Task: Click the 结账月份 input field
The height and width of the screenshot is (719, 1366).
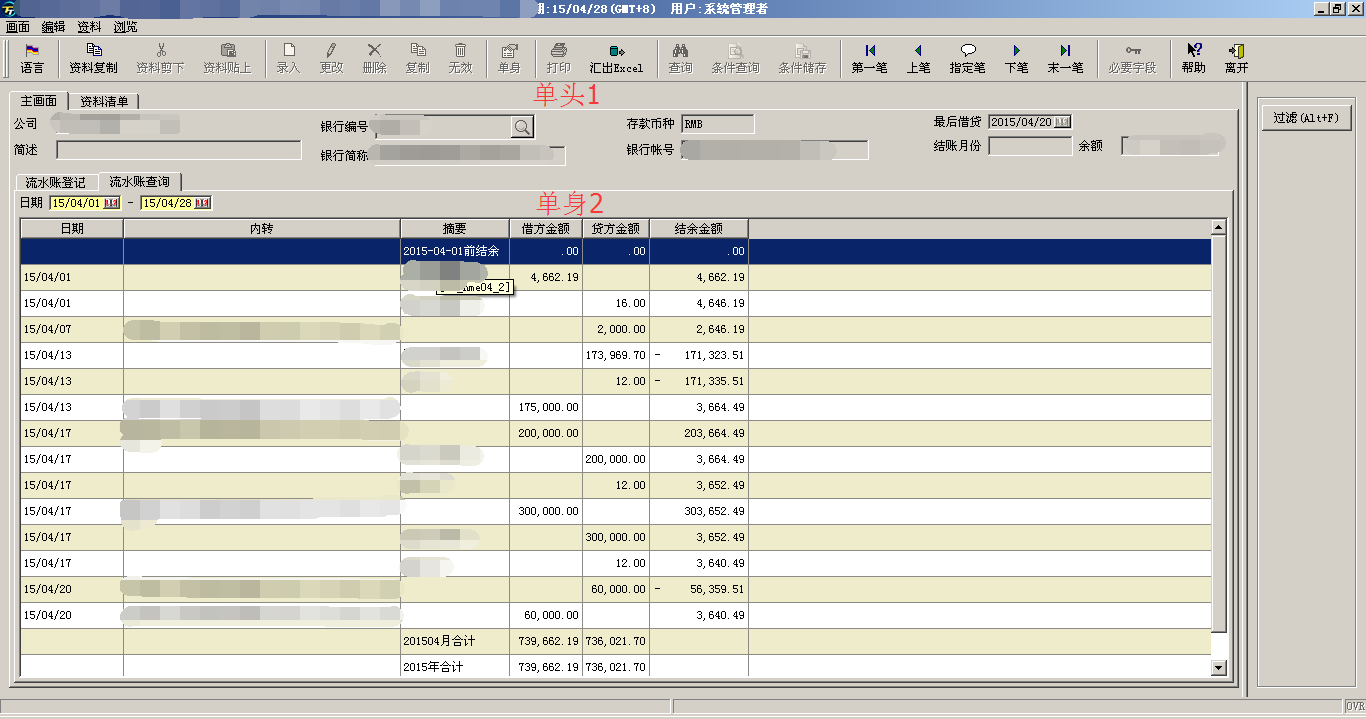Action: coord(1030,146)
